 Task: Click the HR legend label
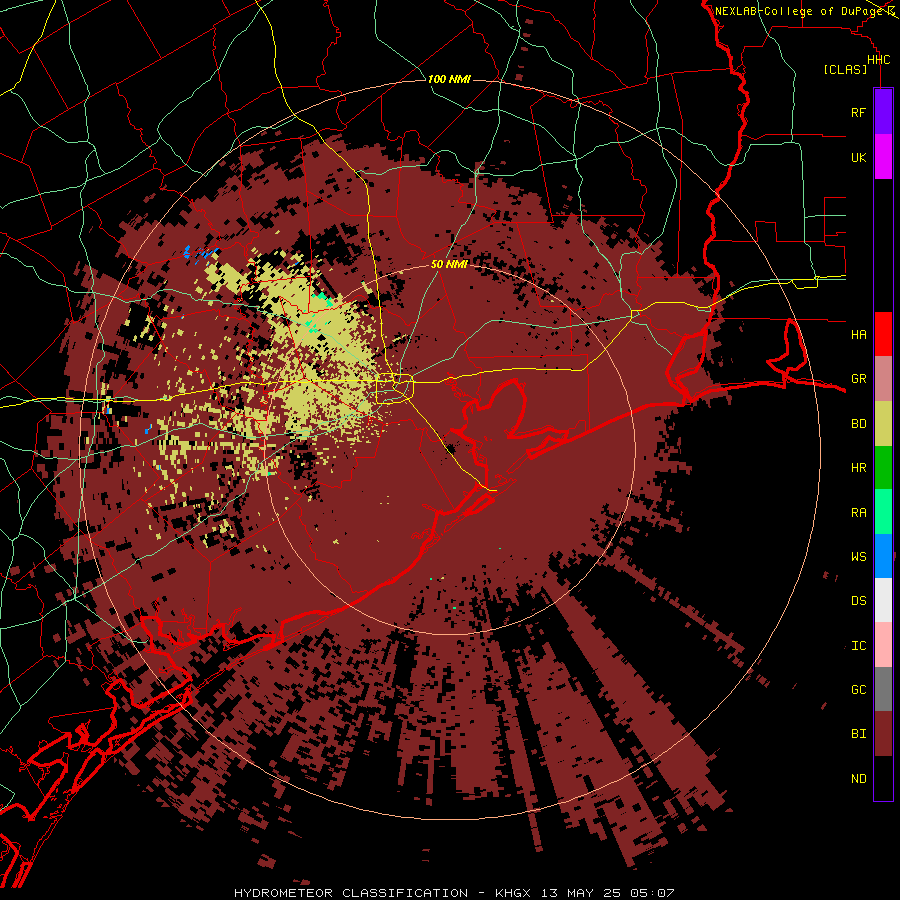(x=858, y=468)
